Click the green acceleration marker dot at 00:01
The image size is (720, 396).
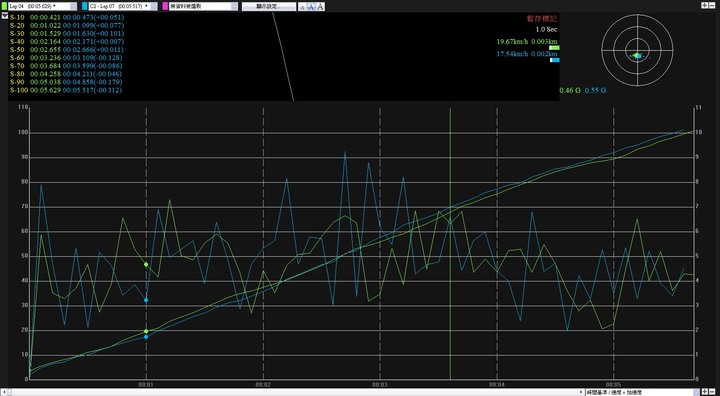(x=146, y=265)
